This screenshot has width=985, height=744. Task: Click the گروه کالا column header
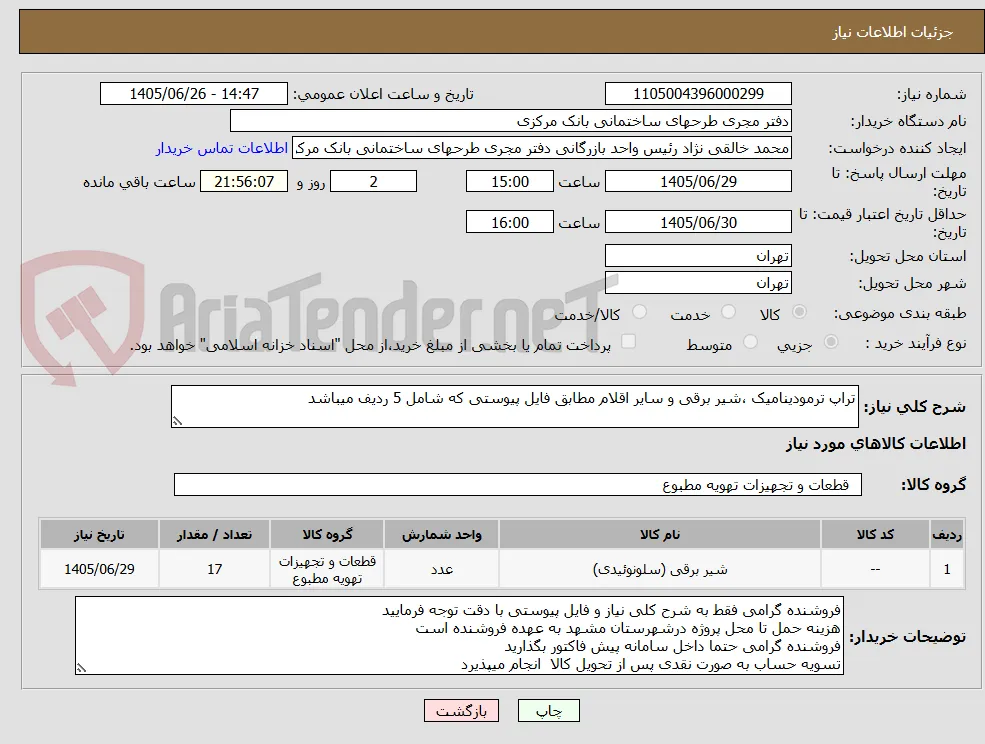(327, 534)
